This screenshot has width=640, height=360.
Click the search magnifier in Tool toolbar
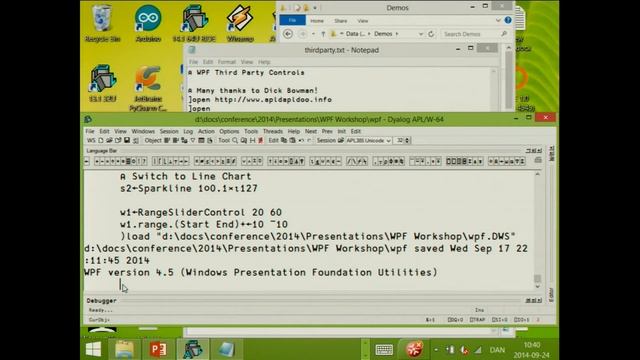point(235,140)
